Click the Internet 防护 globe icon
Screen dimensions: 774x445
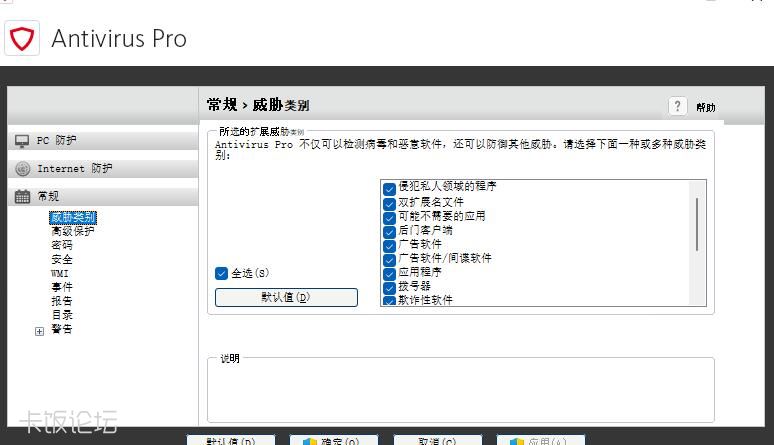(22, 169)
